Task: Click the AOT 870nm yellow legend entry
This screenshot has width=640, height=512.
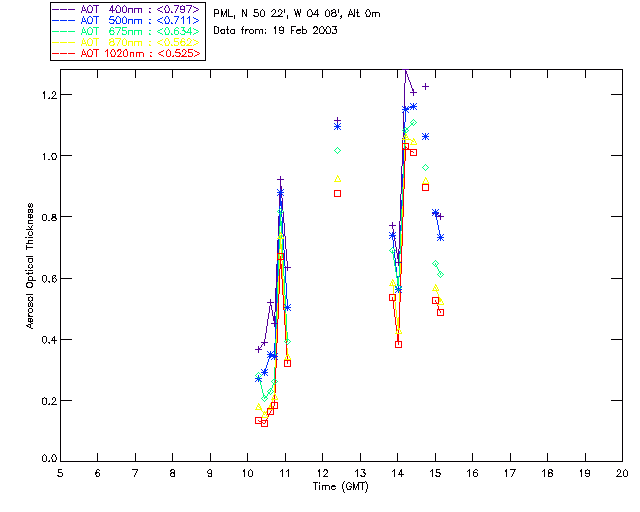Action: [127, 42]
